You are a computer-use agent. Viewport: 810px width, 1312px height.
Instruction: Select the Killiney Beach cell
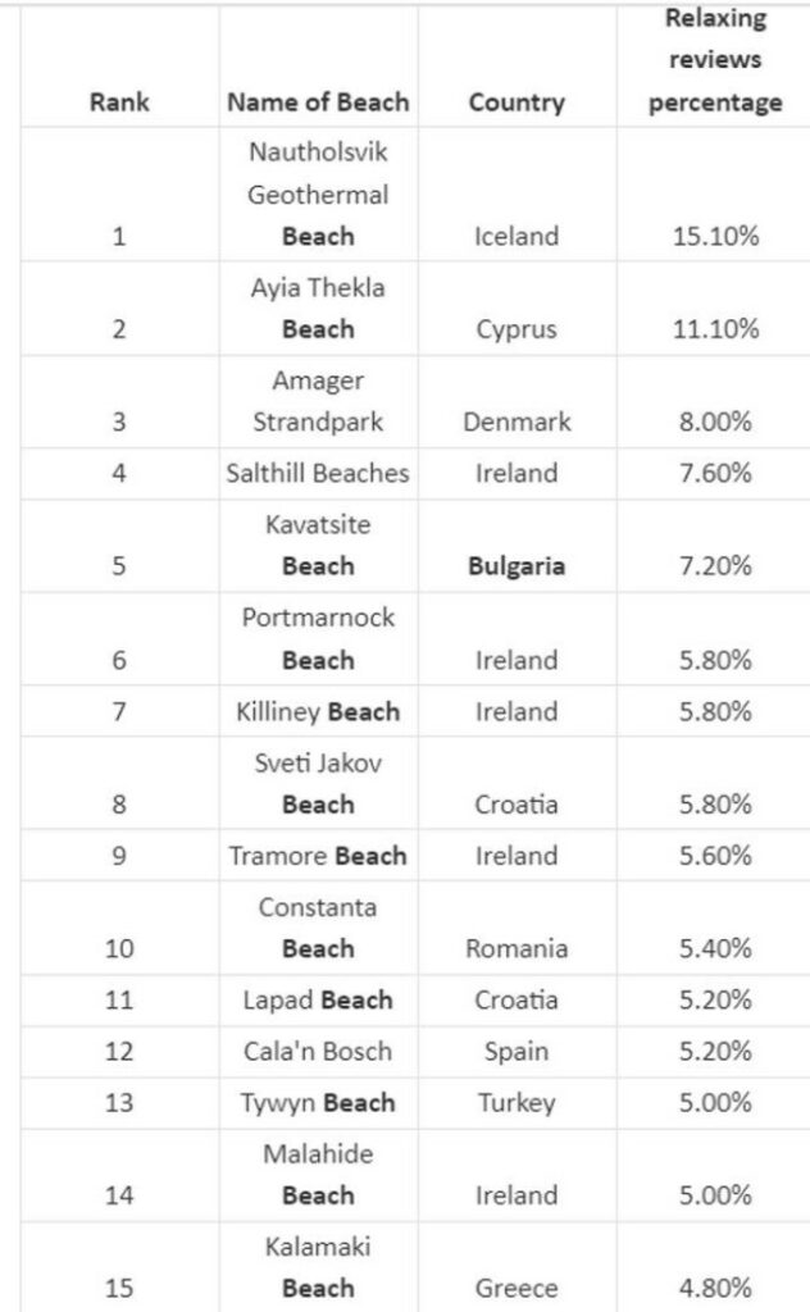318,712
